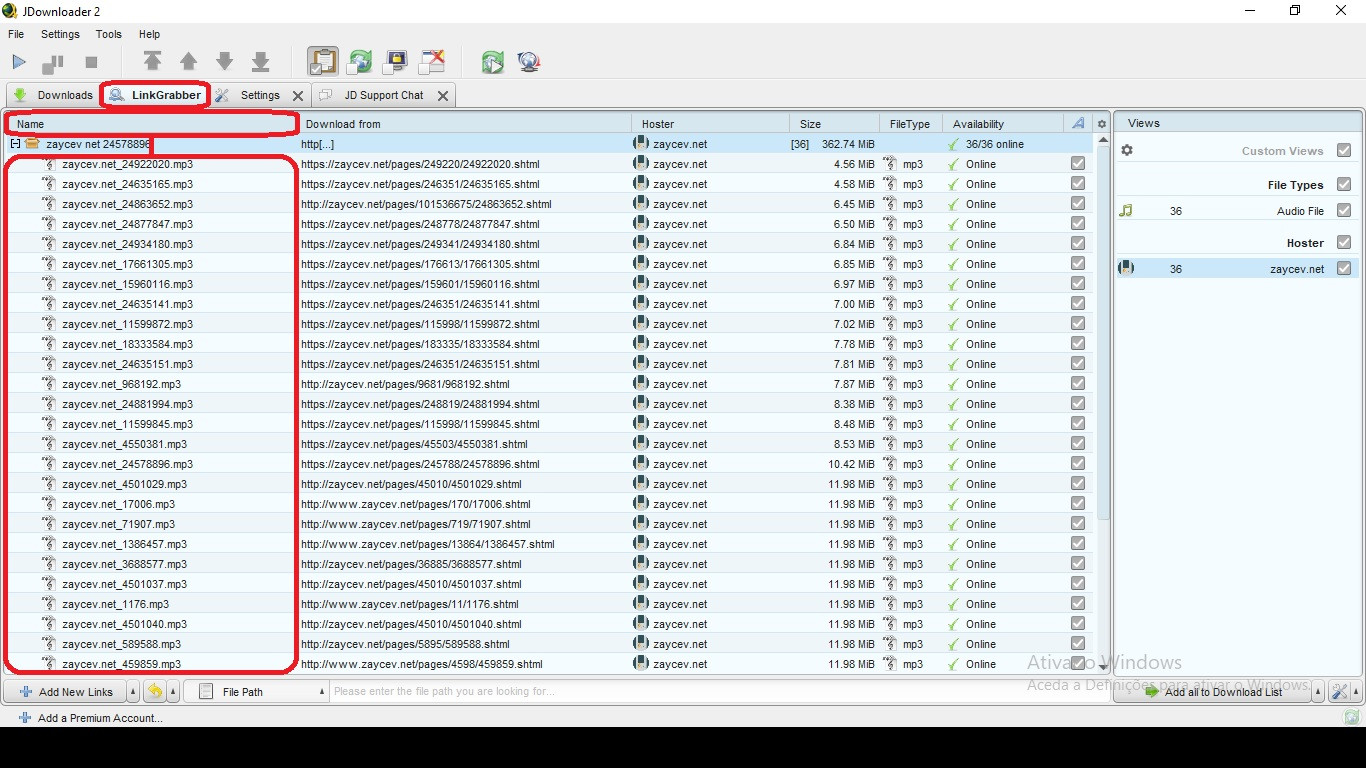Open dropdown arrow beside bottom wrench icon
1366x768 pixels.
tap(1357, 691)
